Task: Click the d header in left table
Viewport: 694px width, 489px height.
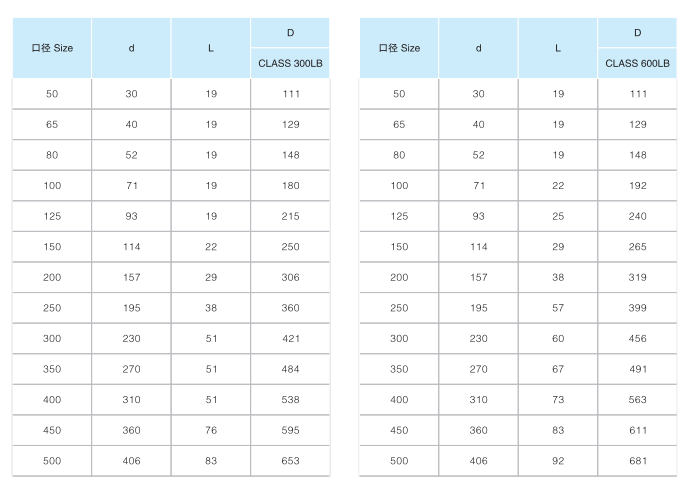Action: click(131, 48)
